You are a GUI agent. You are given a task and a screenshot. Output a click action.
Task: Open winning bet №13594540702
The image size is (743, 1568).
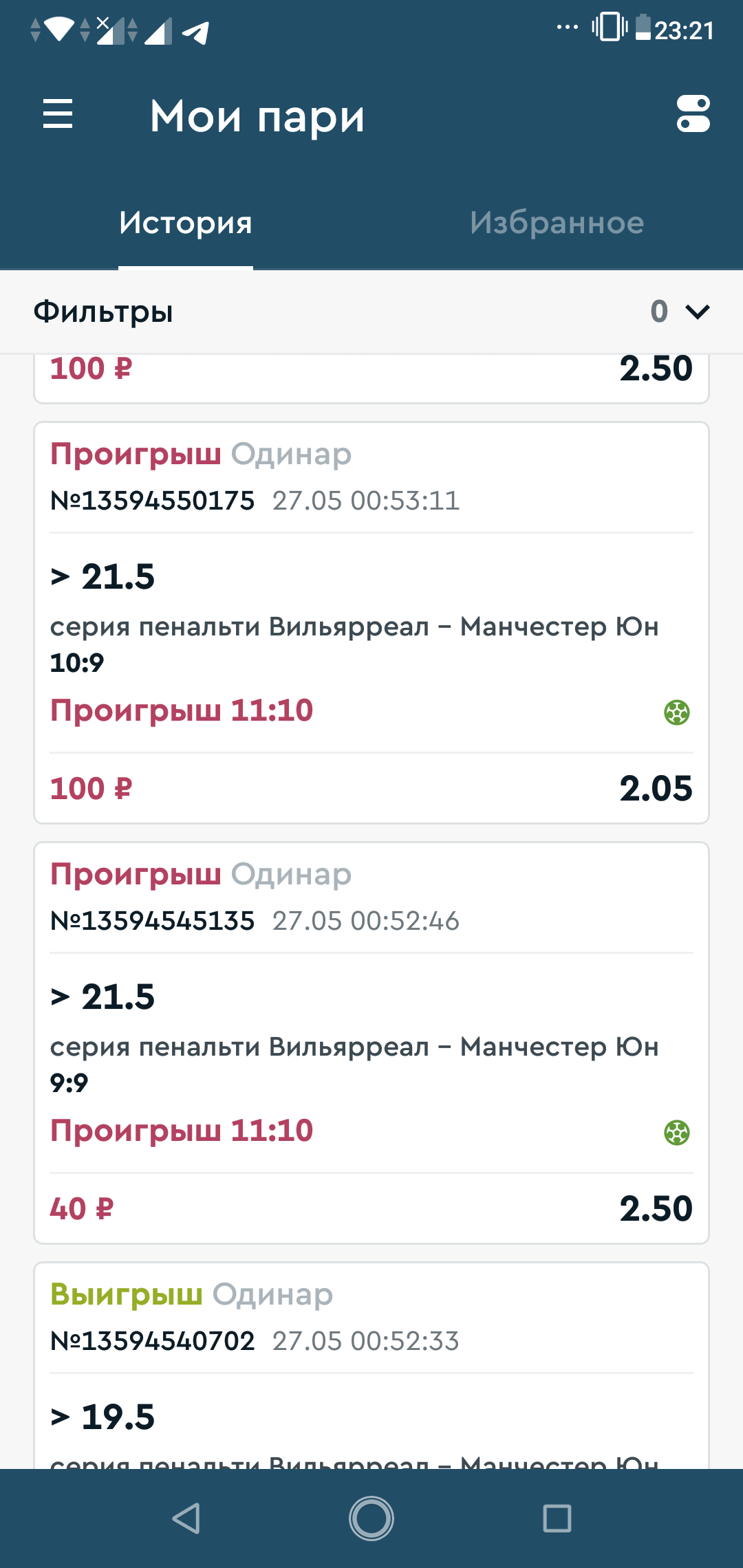click(153, 1341)
